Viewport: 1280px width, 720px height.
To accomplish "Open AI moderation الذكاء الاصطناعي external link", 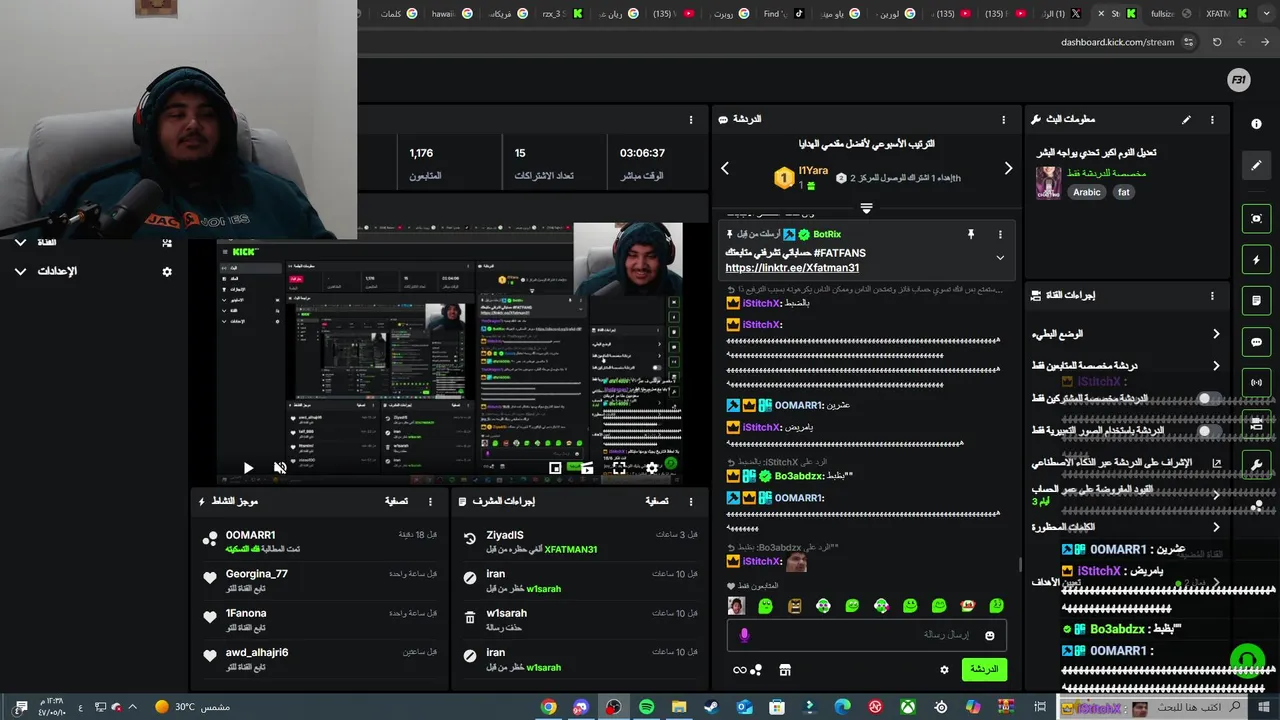I will click(1217, 463).
